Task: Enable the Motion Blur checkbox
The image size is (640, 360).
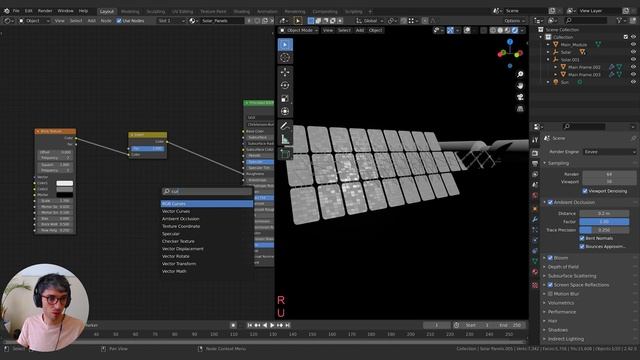Action: tap(550, 294)
